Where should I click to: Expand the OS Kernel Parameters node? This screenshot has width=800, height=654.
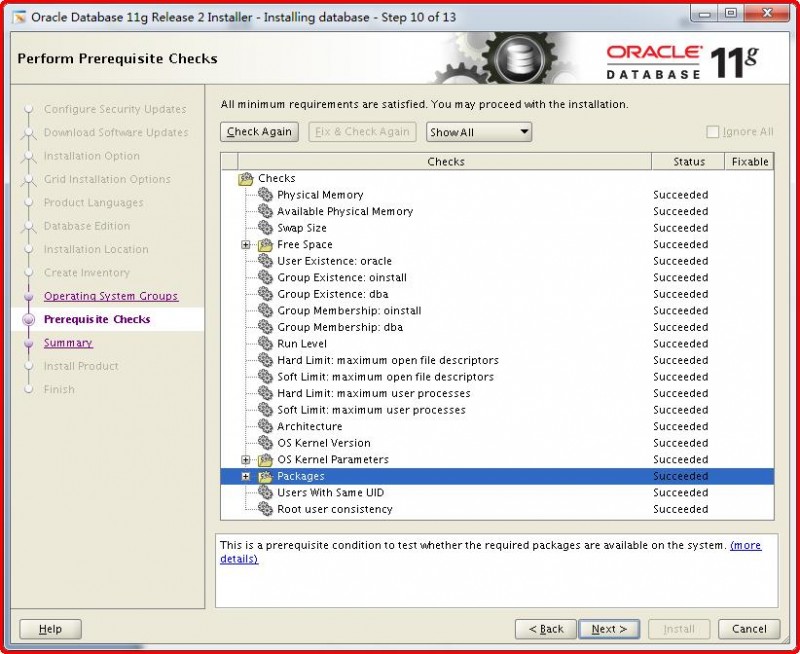pyautogui.click(x=246, y=459)
